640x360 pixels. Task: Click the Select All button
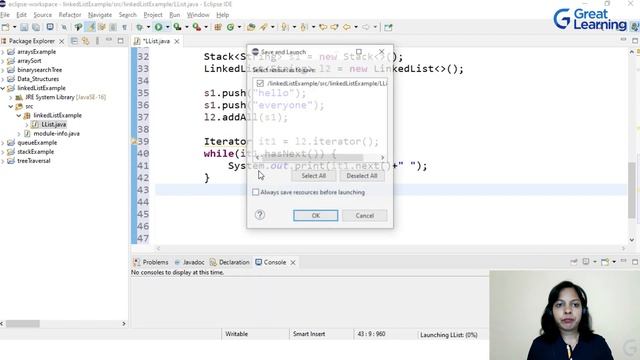click(313, 176)
